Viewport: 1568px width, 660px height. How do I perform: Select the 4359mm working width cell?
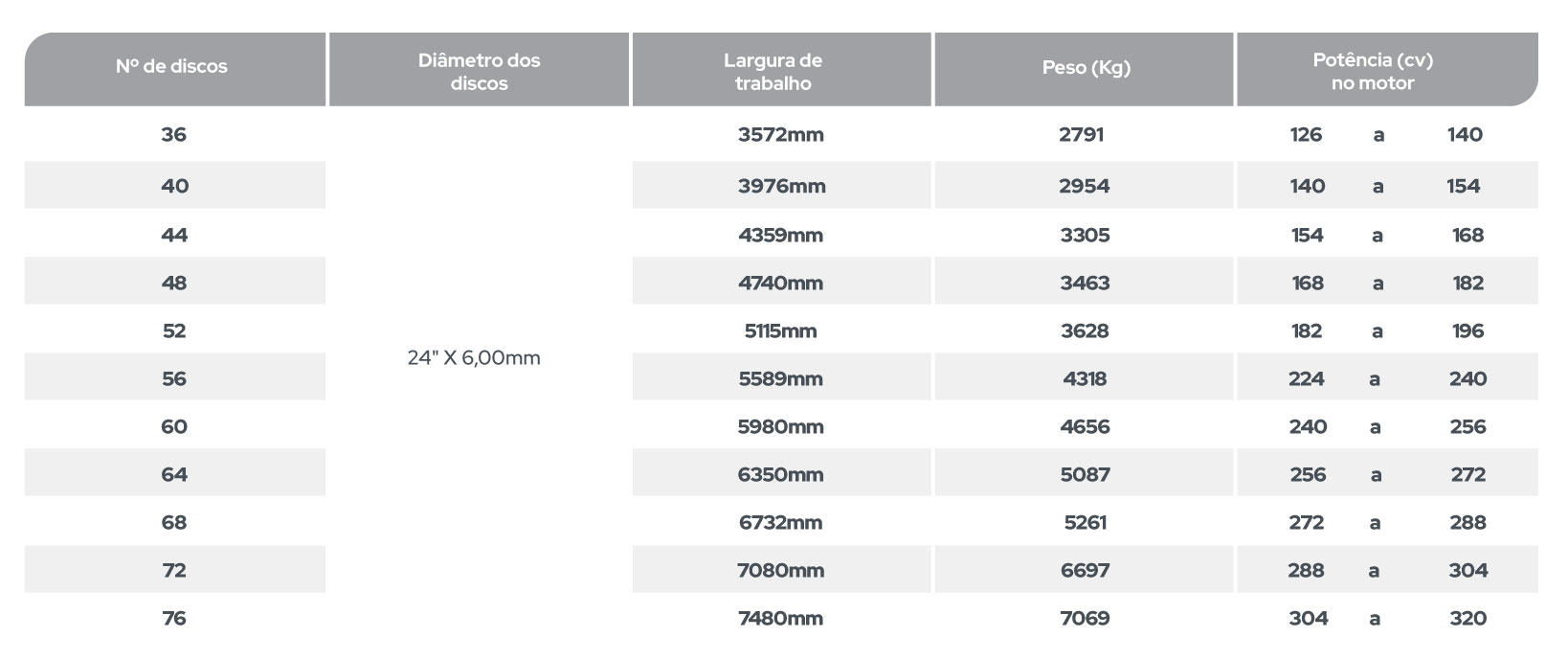coord(781,235)
